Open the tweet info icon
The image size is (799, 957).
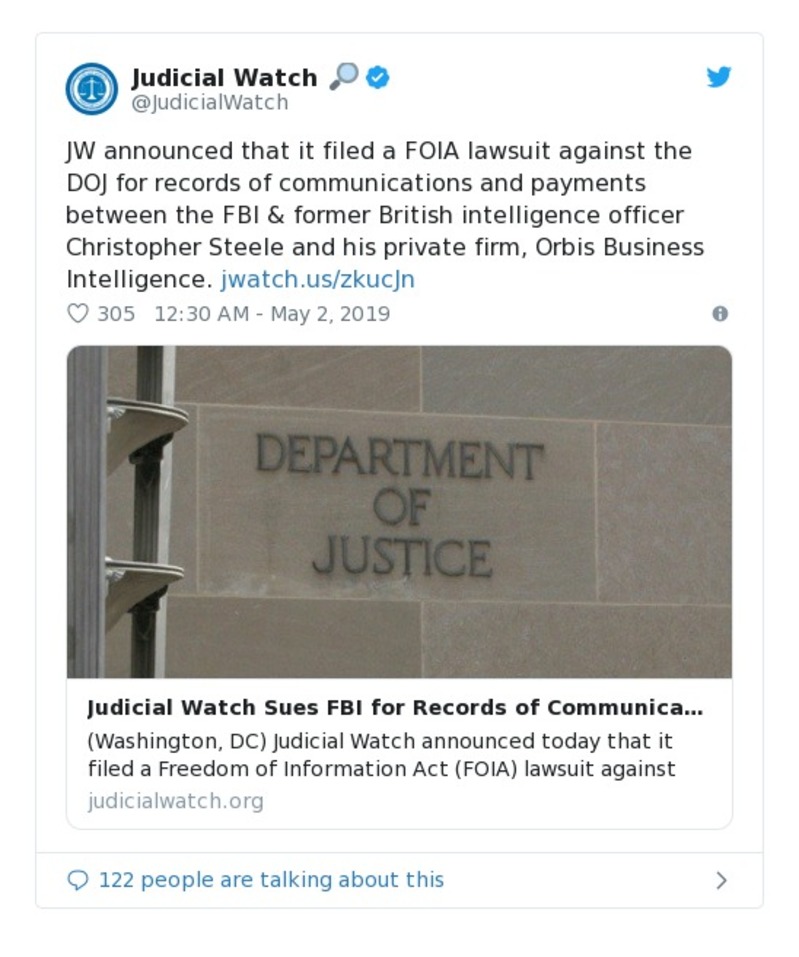click(719, 314)
